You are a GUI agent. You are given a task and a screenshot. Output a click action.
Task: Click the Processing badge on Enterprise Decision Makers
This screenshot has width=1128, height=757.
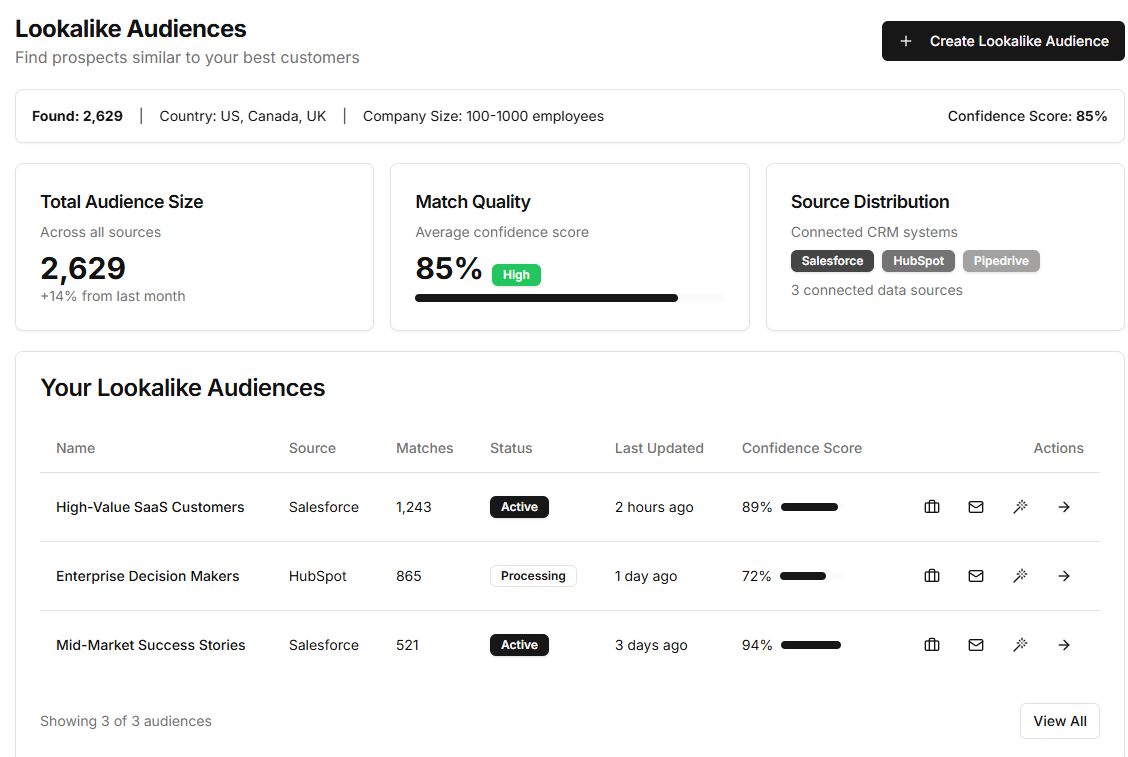(533, 576)
